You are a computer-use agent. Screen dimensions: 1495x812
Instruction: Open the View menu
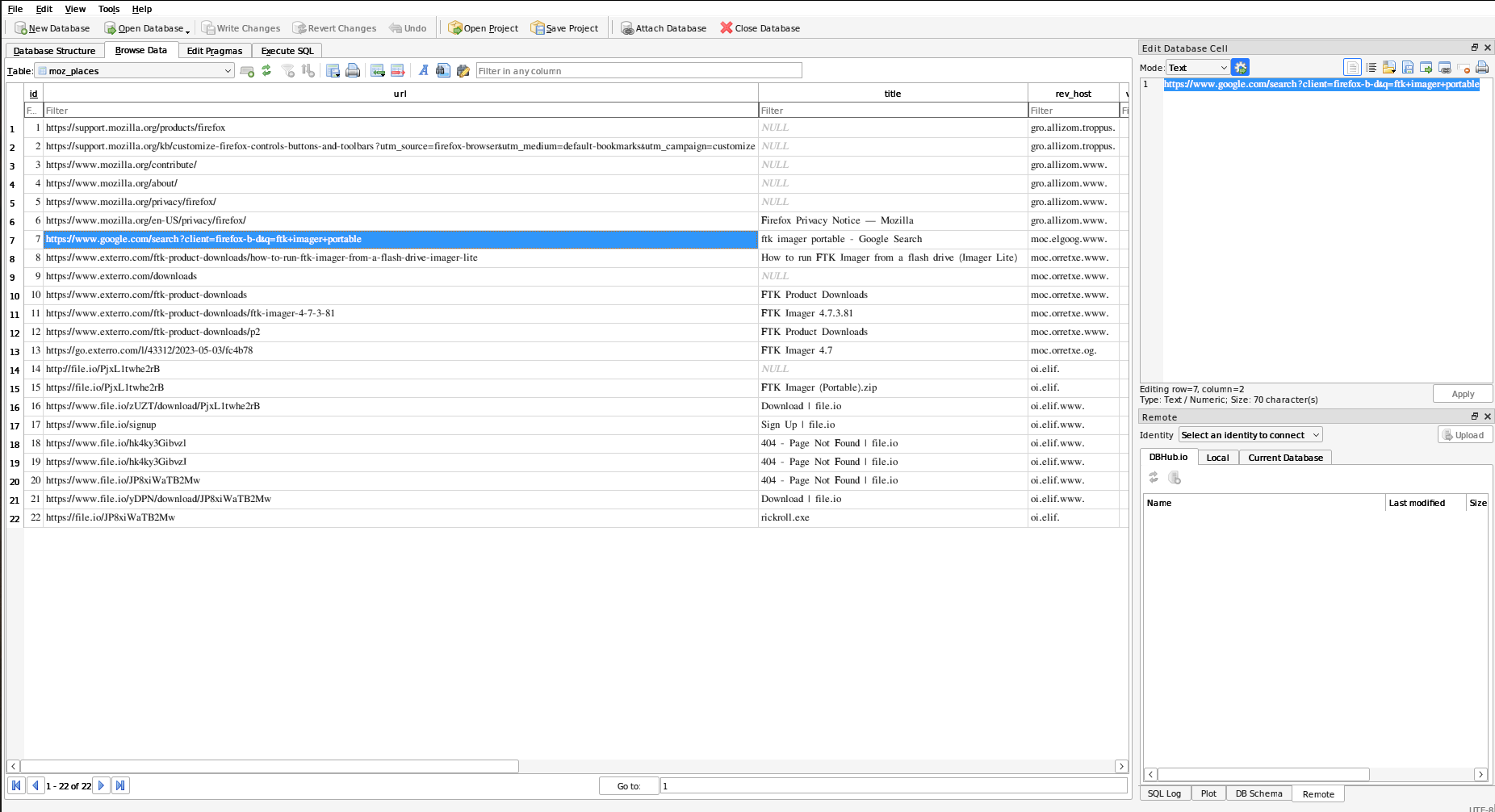(75, 9)
